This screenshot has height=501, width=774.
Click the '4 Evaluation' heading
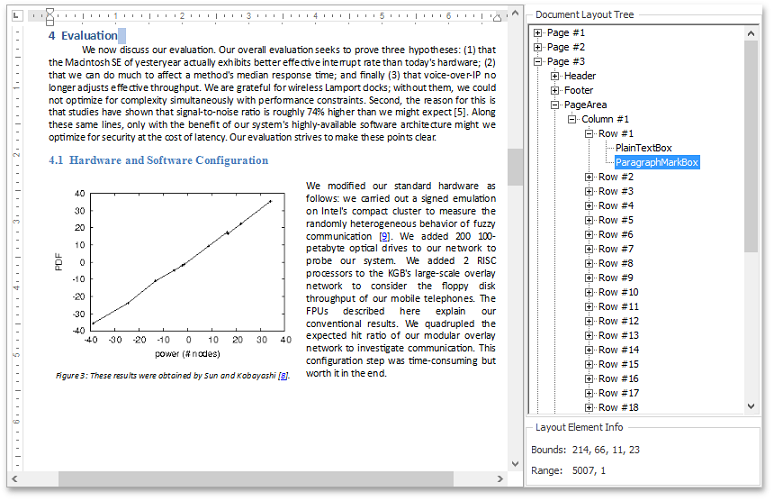pyautogui.click(x=83, y=36)
